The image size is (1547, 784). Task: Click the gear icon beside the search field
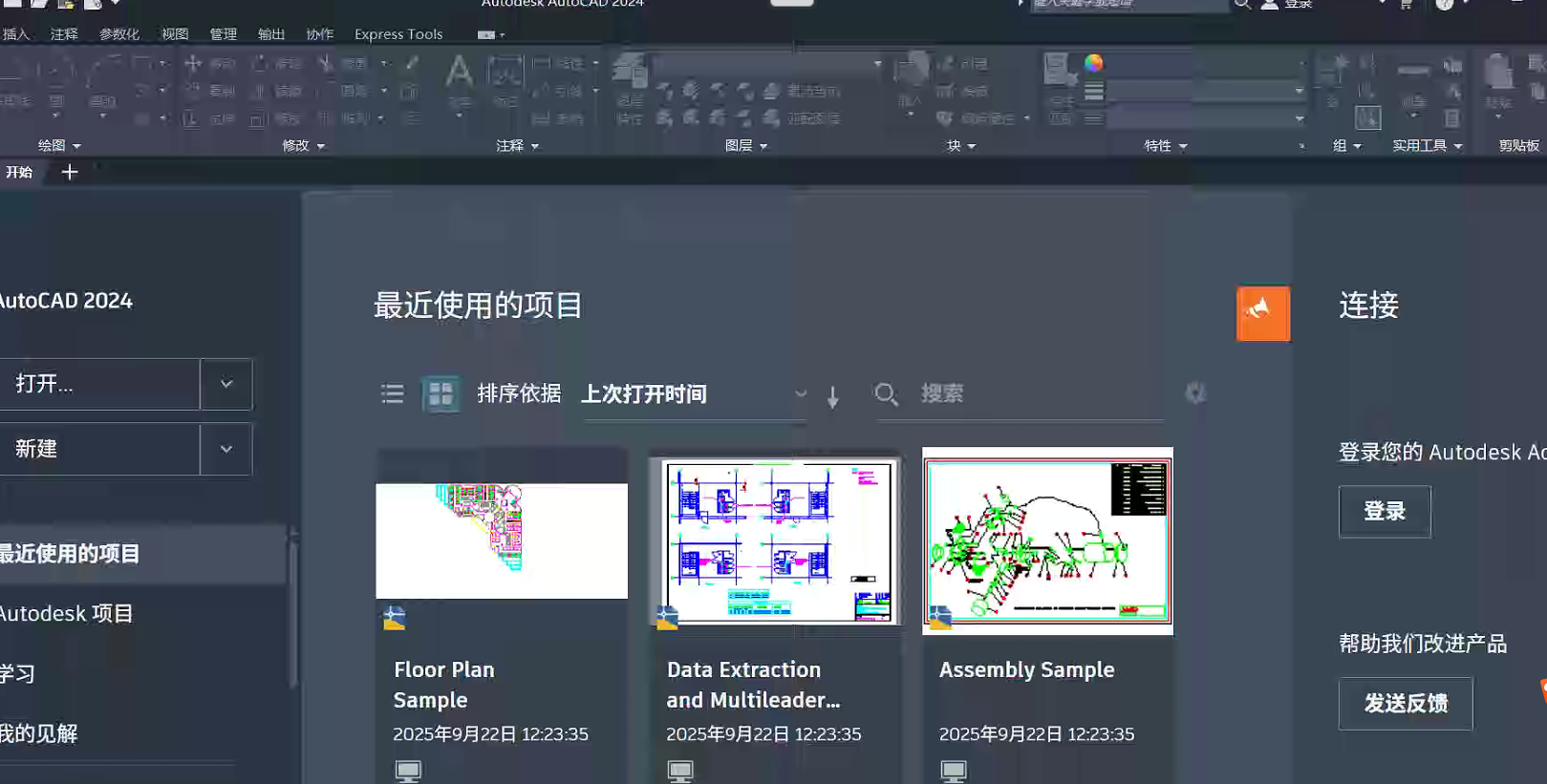pyautogui.click(x=1194, y=392)
